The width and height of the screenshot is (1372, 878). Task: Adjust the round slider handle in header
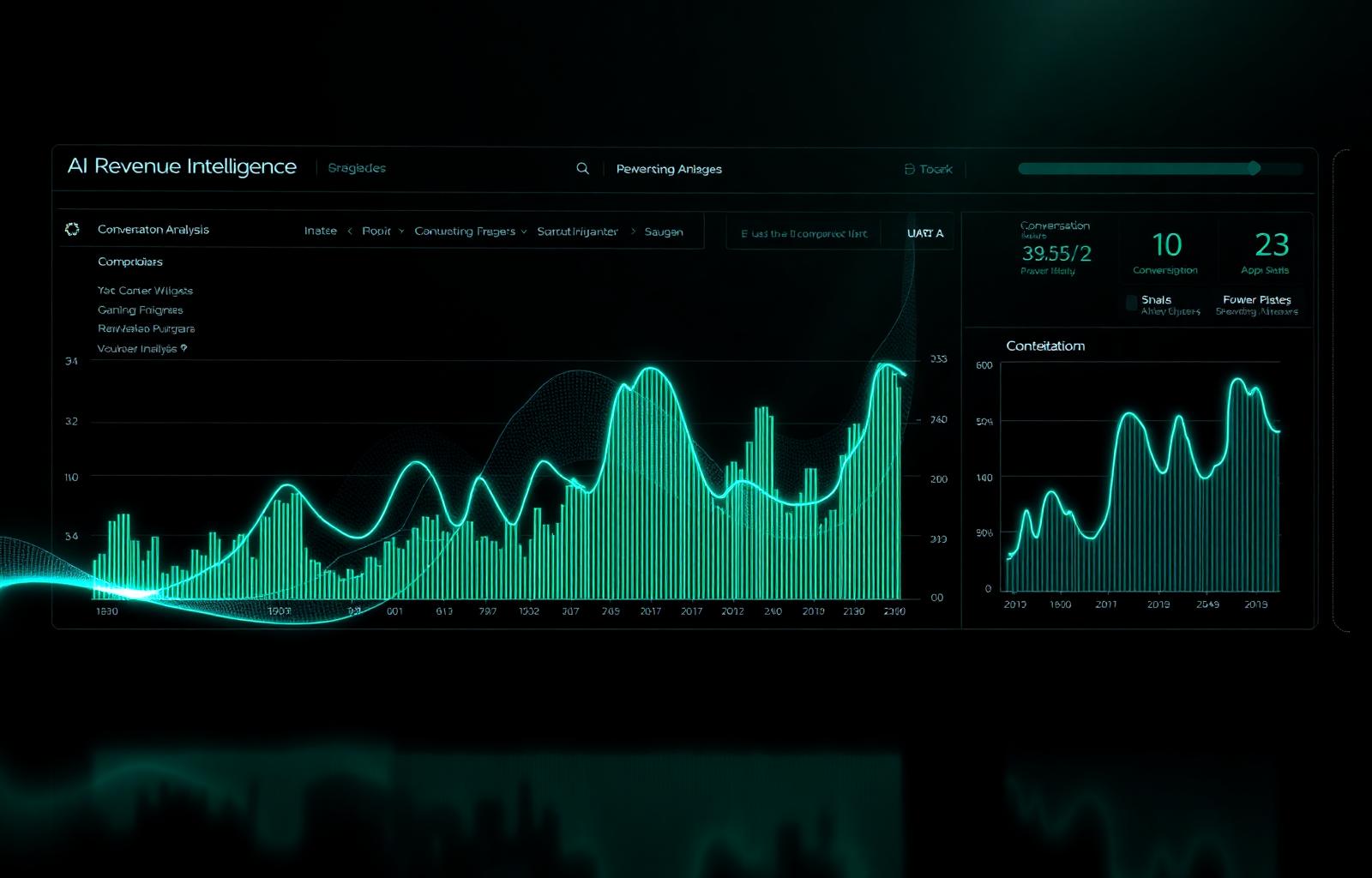[1255, 168]
